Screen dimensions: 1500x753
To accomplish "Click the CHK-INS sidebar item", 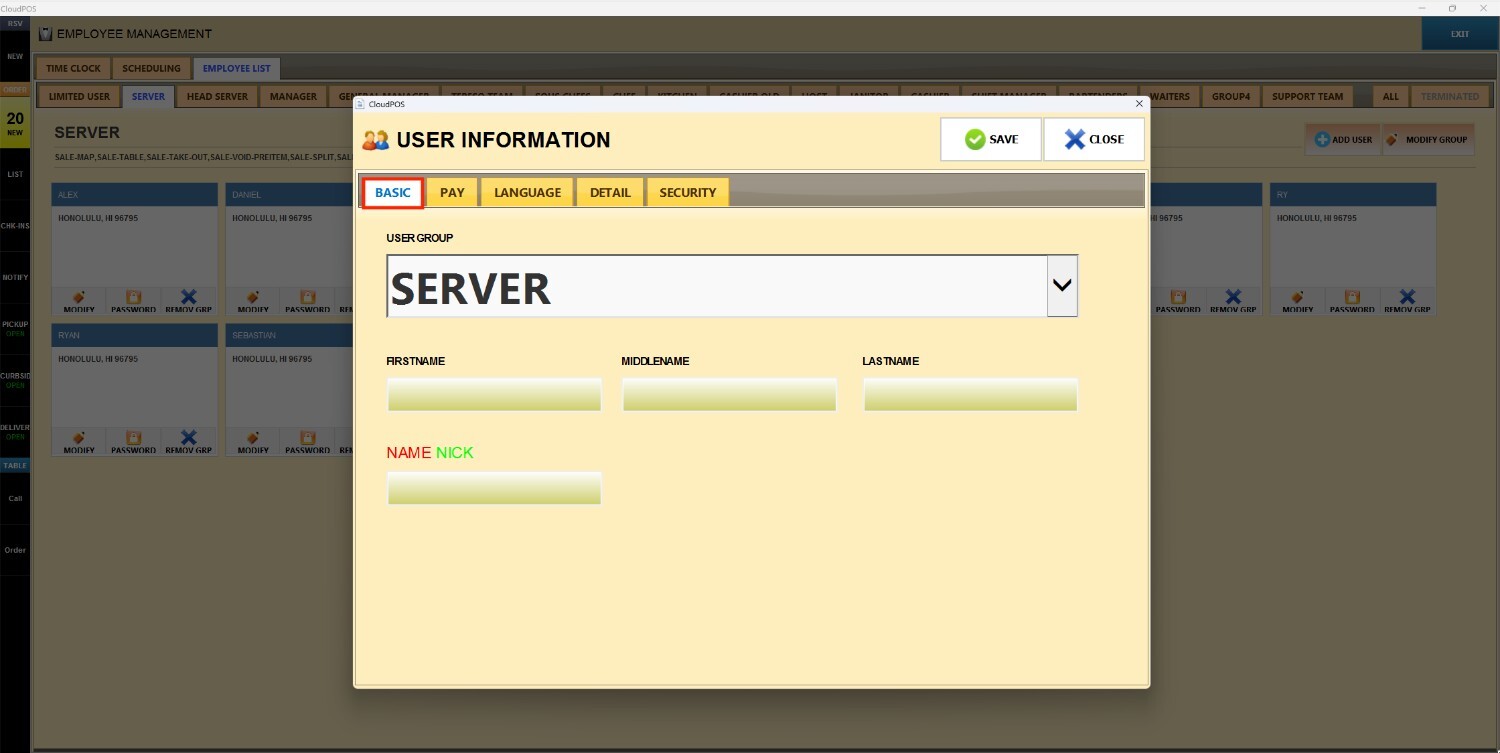I will [x=15, y=225].
